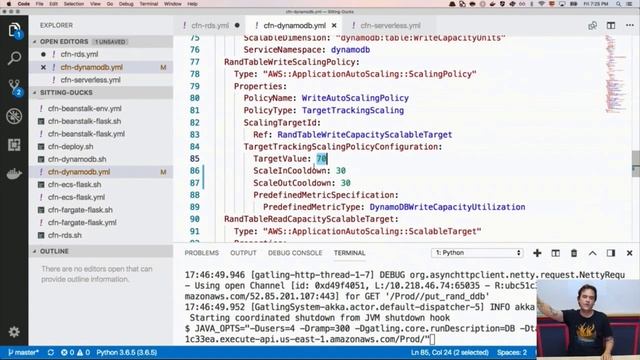
Task: Click the editor vertical scrollbar thumb
Action: 636,164
